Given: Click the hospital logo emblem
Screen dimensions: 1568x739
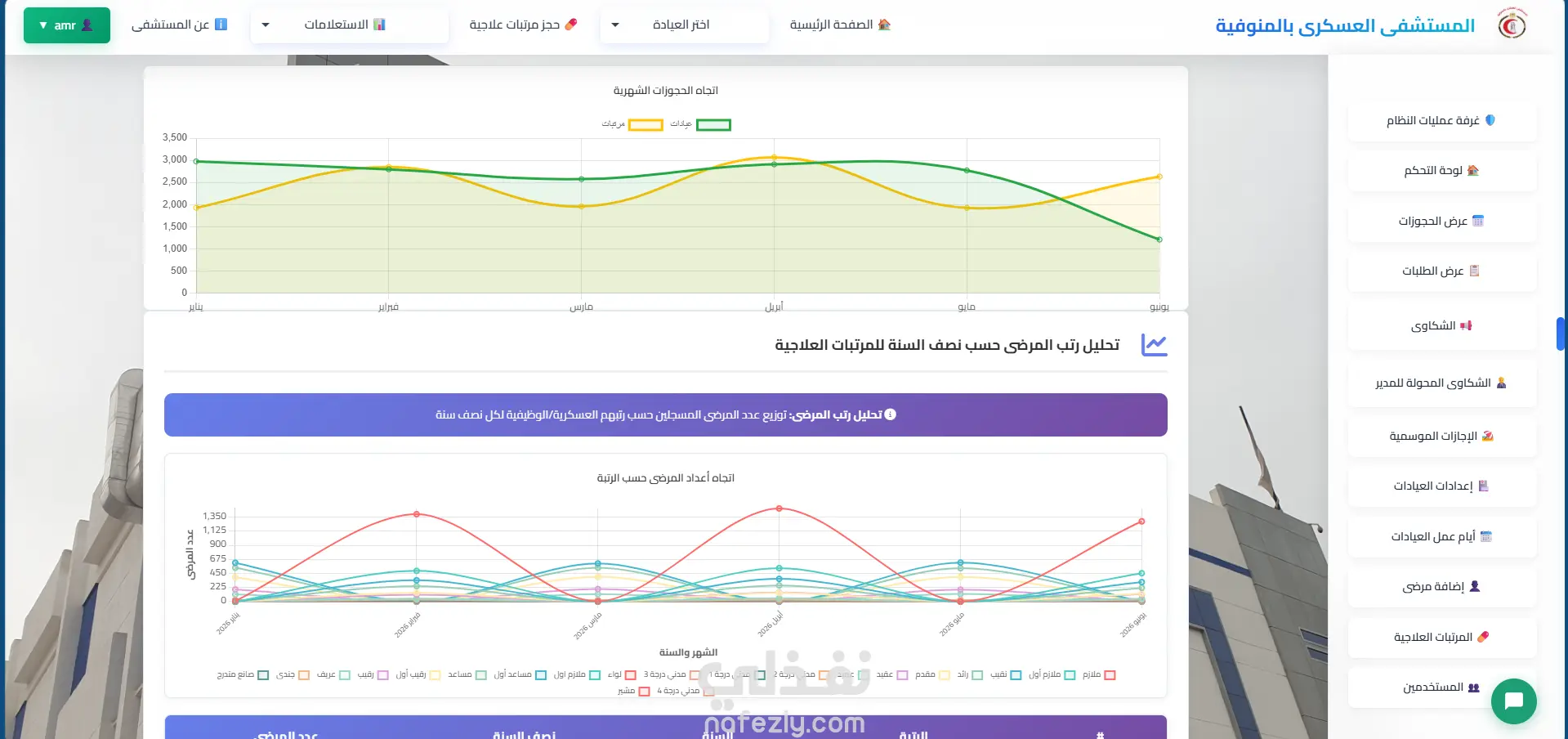Looking at the screenshot, I should pyautogui.click(x=1512, y=25).
